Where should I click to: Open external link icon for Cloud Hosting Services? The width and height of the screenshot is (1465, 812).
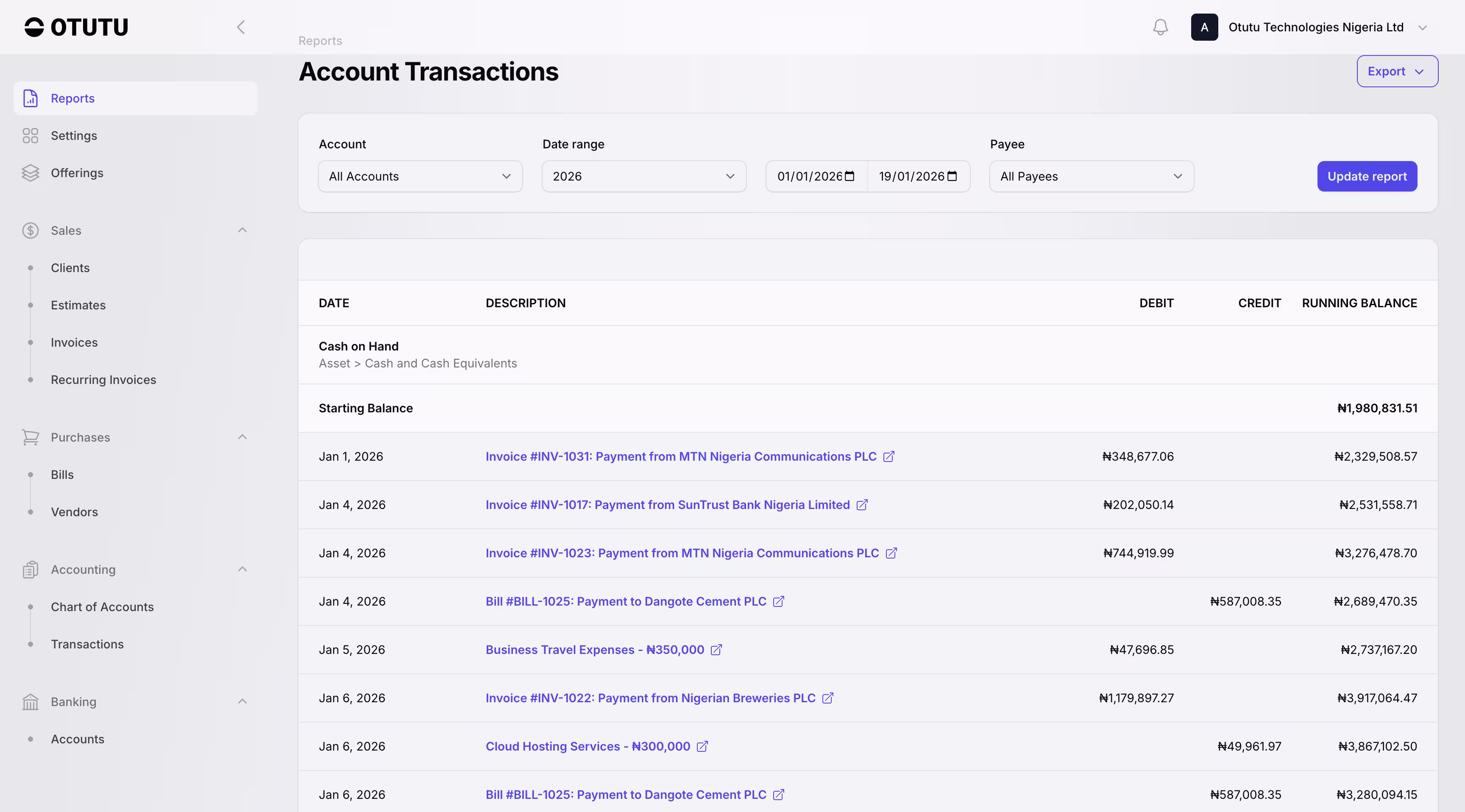tap(702, 747)
